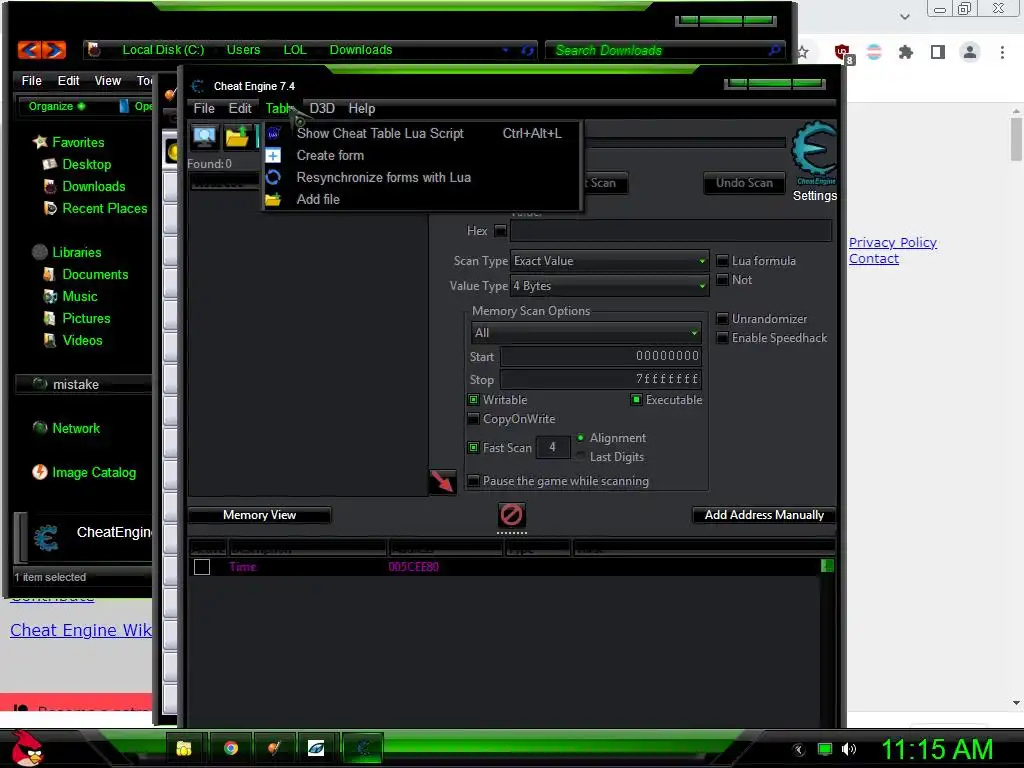Go forward with Explorer forward arrow
Screen dimensions: 1024x768
coord(54,50)
